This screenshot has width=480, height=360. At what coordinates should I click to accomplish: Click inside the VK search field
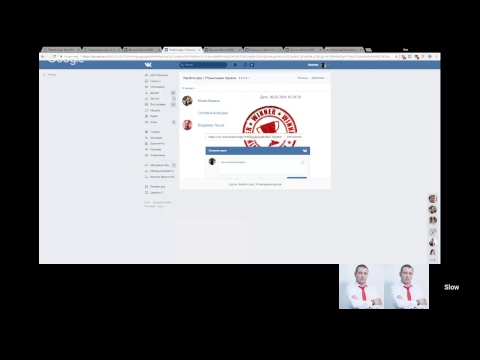pyautogui.click(x=203, y=65)
